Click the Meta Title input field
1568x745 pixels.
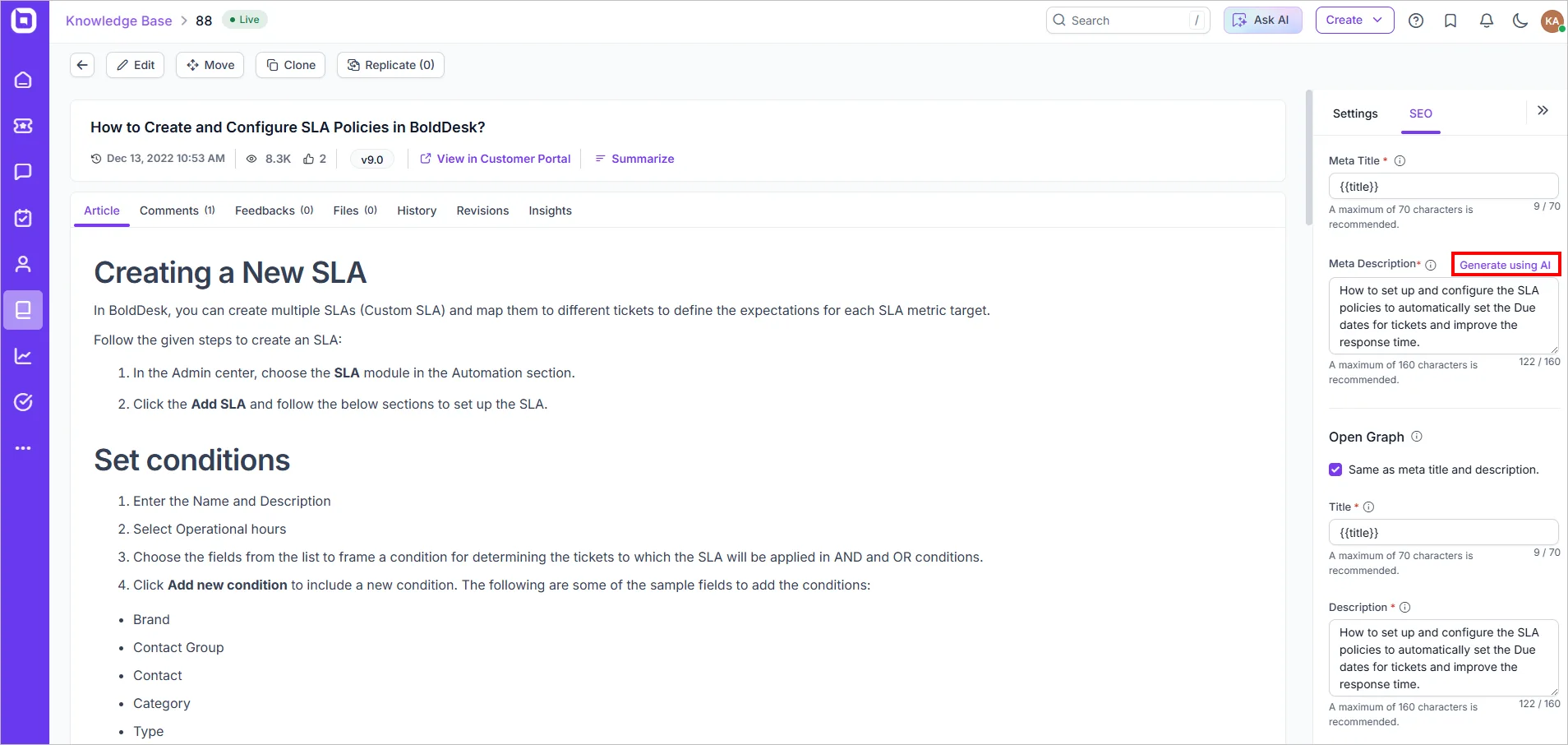point(1443,187)
